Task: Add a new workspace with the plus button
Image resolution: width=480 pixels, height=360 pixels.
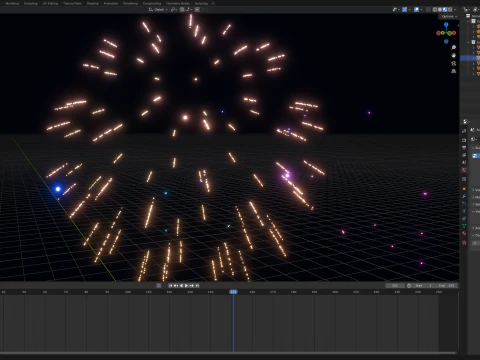Action: (213, 3)
